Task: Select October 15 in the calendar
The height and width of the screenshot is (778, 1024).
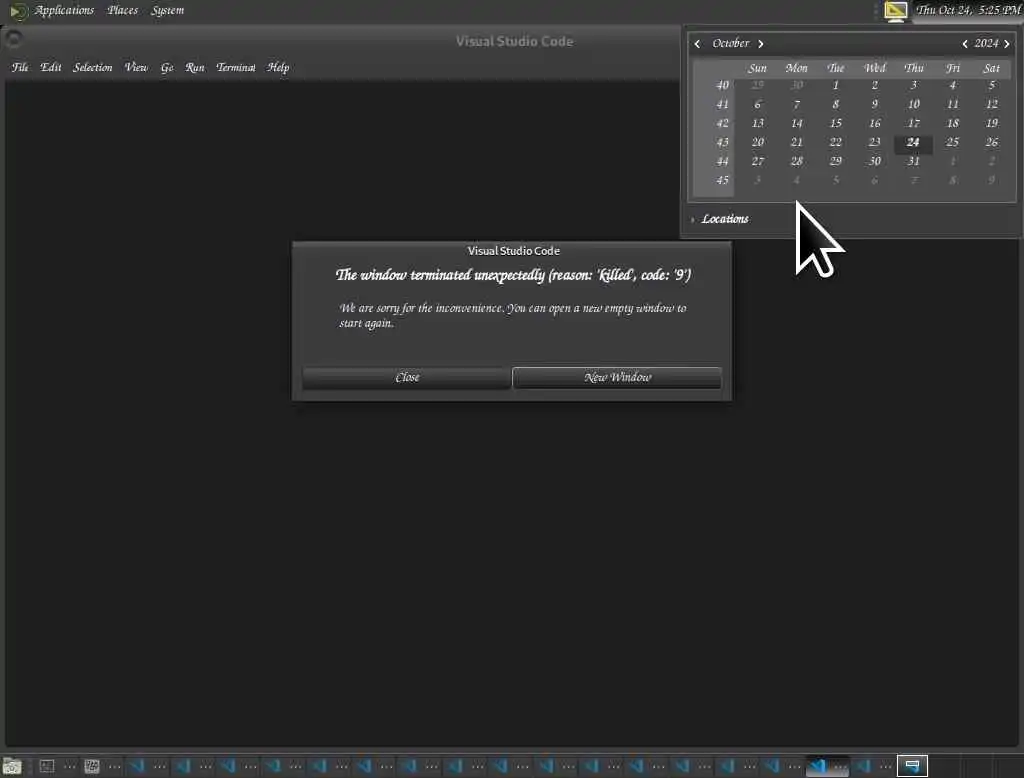Action: 836,123
